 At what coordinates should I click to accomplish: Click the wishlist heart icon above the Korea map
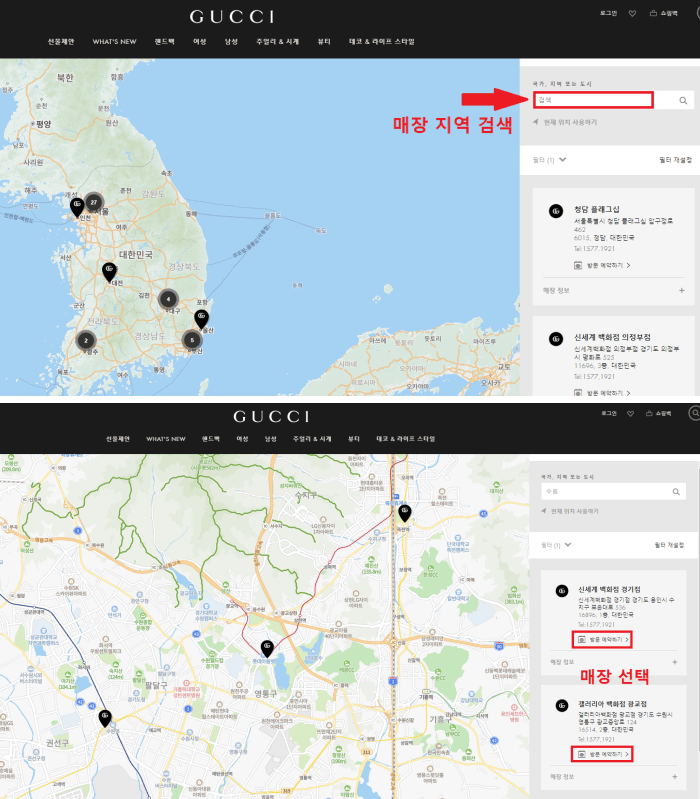pos(632,14)
